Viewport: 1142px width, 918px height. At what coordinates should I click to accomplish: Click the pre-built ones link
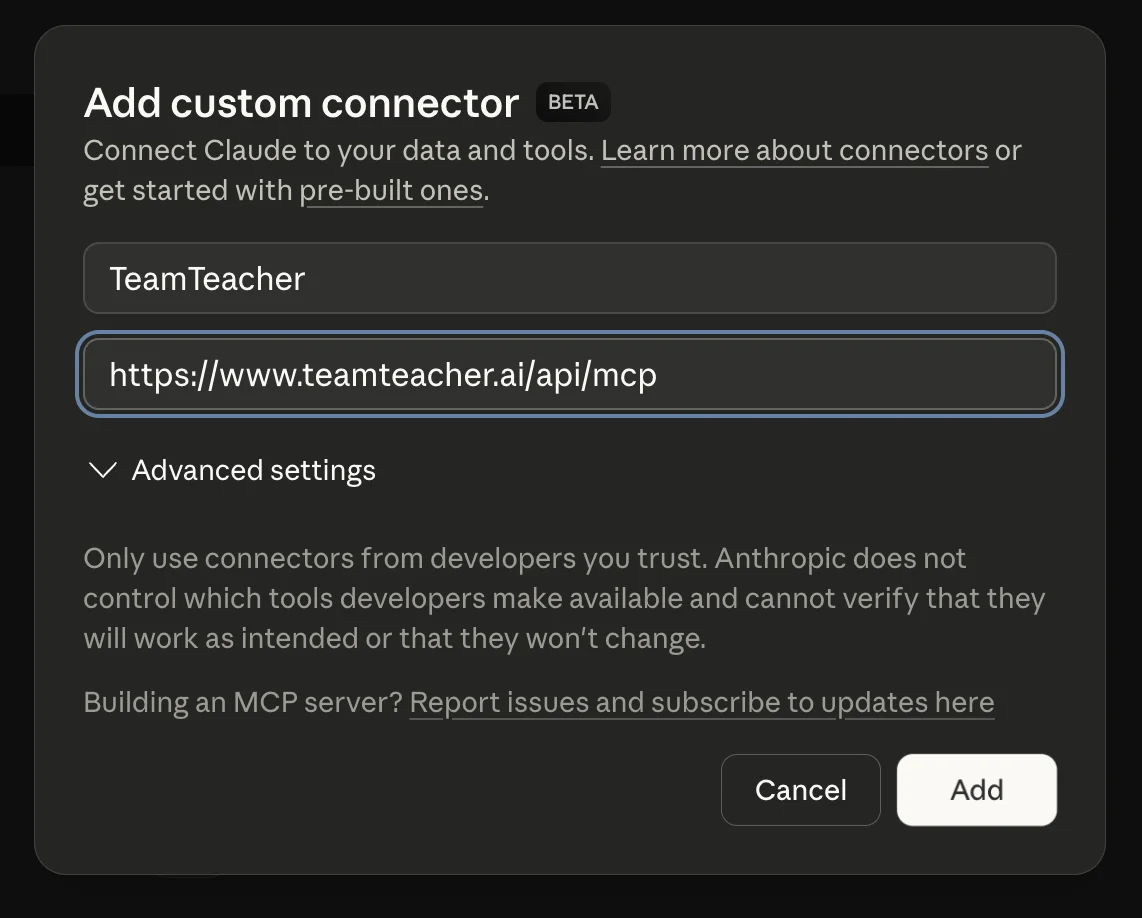tap(392, 190)
